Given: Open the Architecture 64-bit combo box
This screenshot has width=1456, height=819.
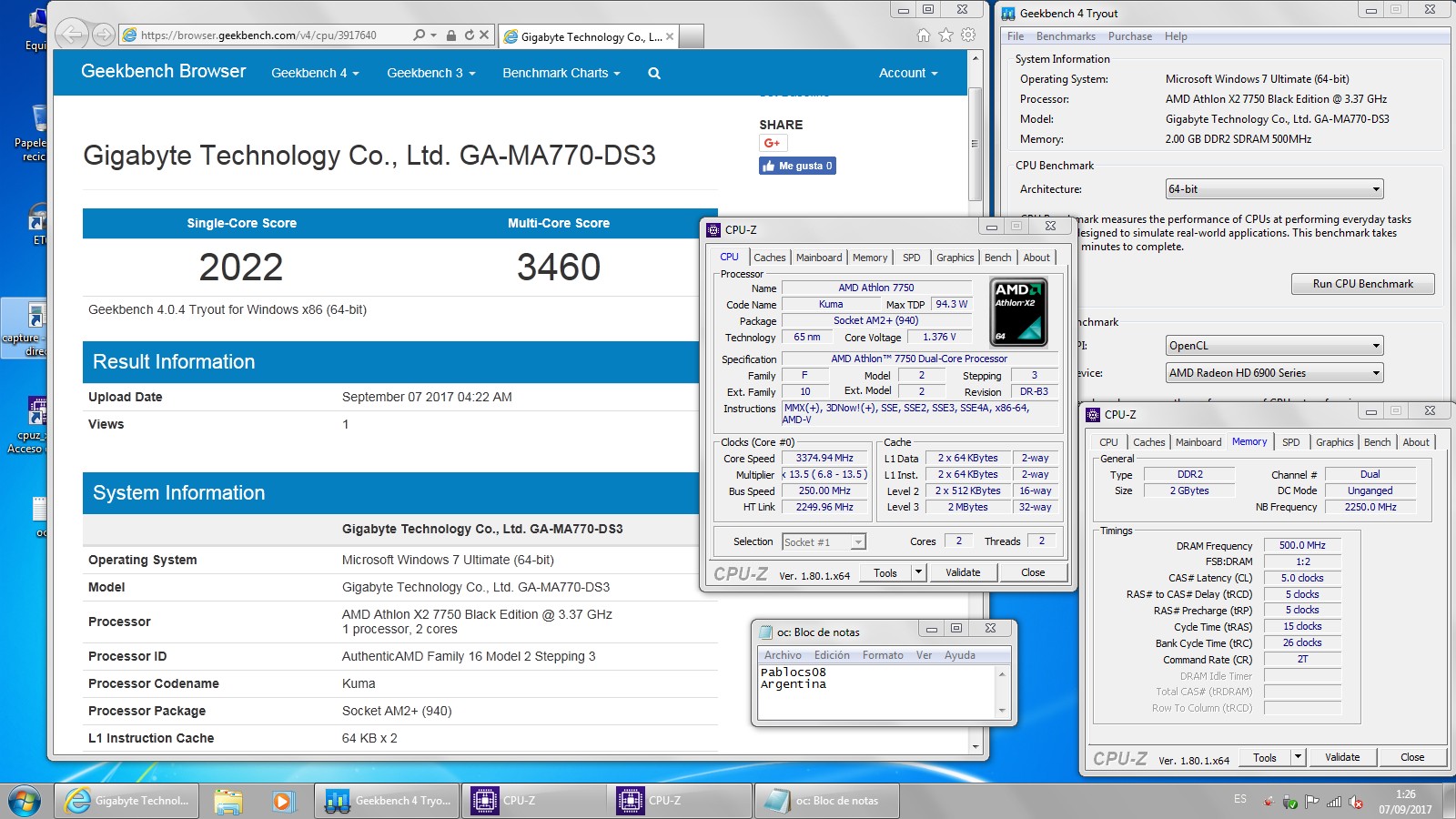Looking at the screenshot, I should 1275,189.
